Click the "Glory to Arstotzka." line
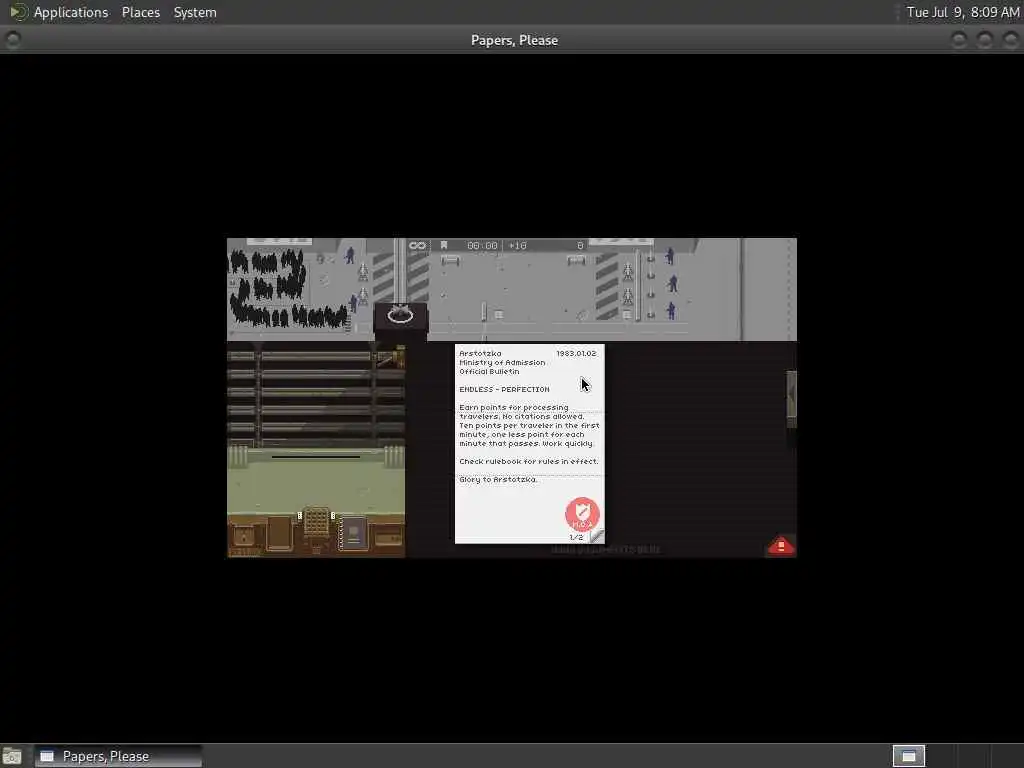The image size is (1024, 768). pyautogui.click(x=498, y=479)
